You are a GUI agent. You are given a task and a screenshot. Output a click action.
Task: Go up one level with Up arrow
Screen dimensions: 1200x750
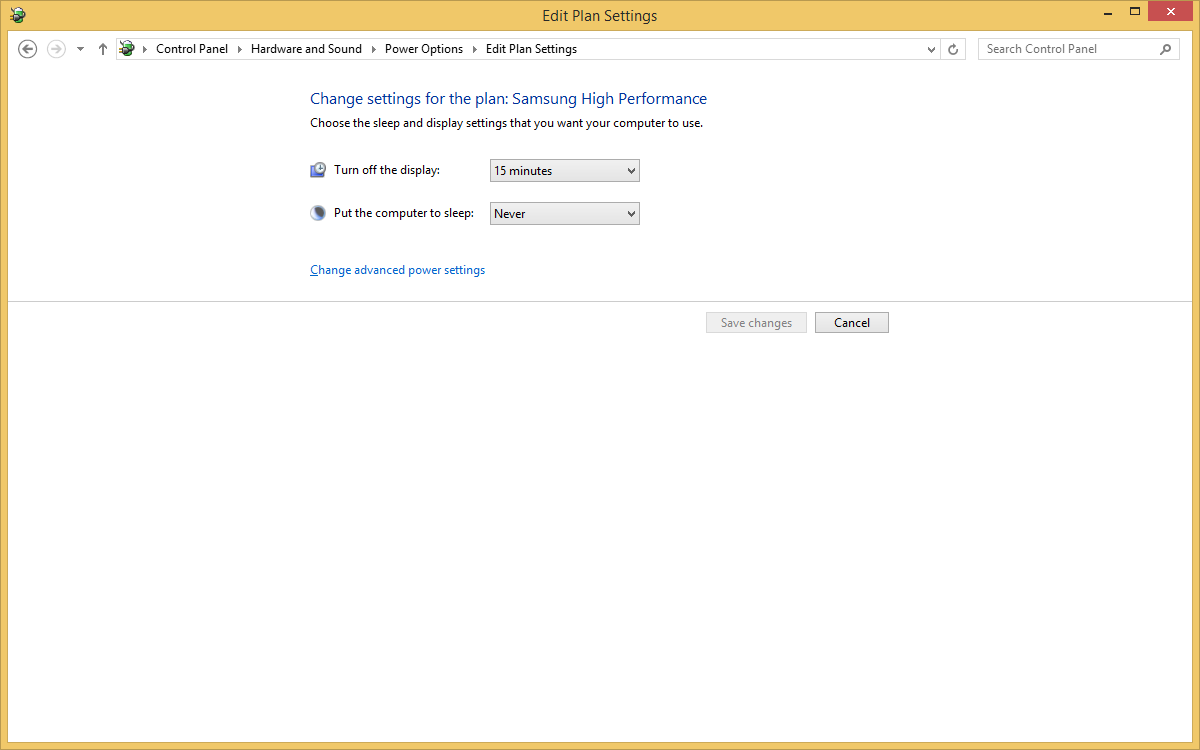tap(103, 49)
